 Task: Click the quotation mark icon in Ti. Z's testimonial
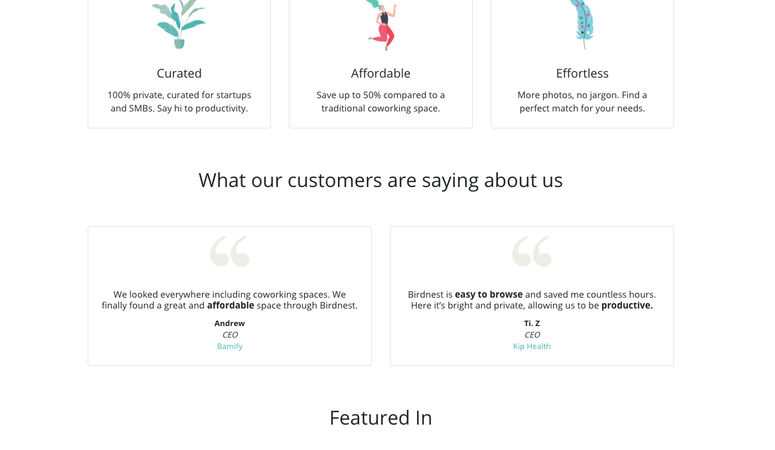click(x=532, y=252)
